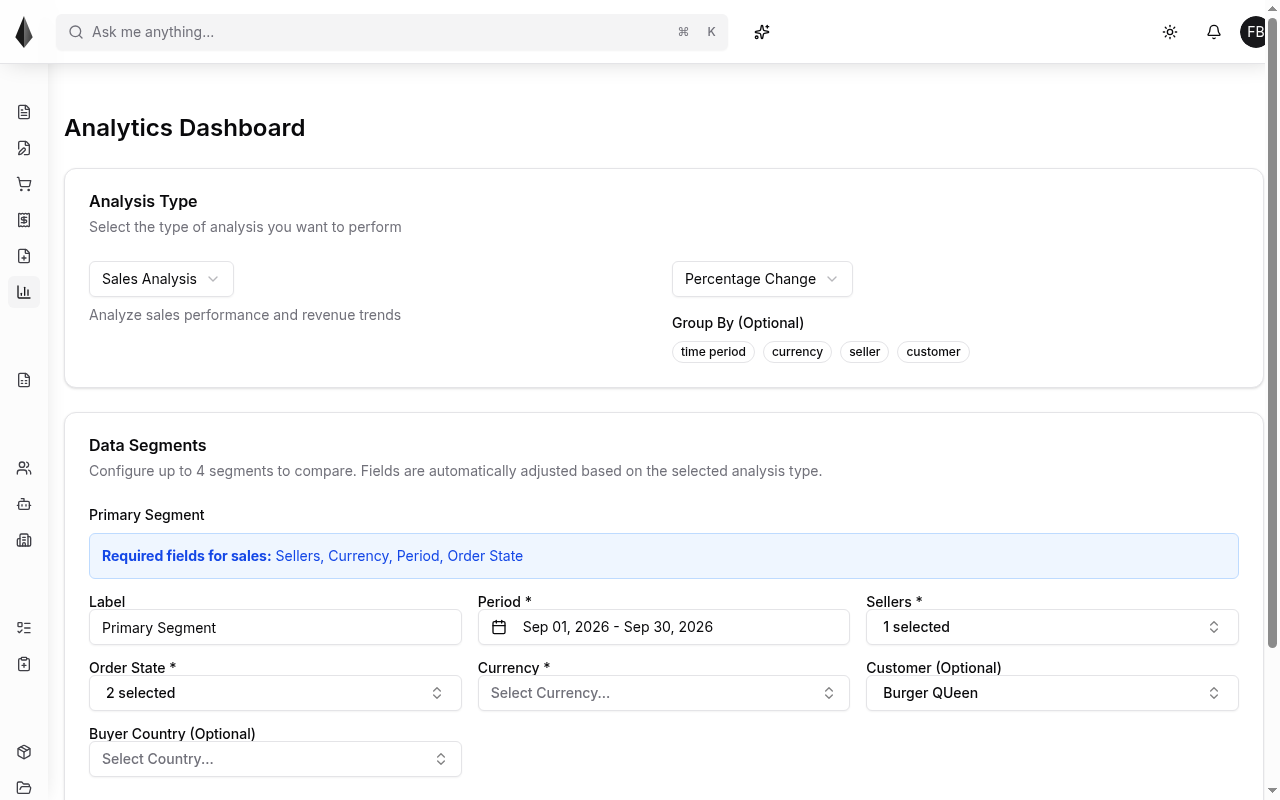The height and width of the screenshot is (800, 1280).
Task: Toggle the customer group-by chip
Action: click(933, 352)
